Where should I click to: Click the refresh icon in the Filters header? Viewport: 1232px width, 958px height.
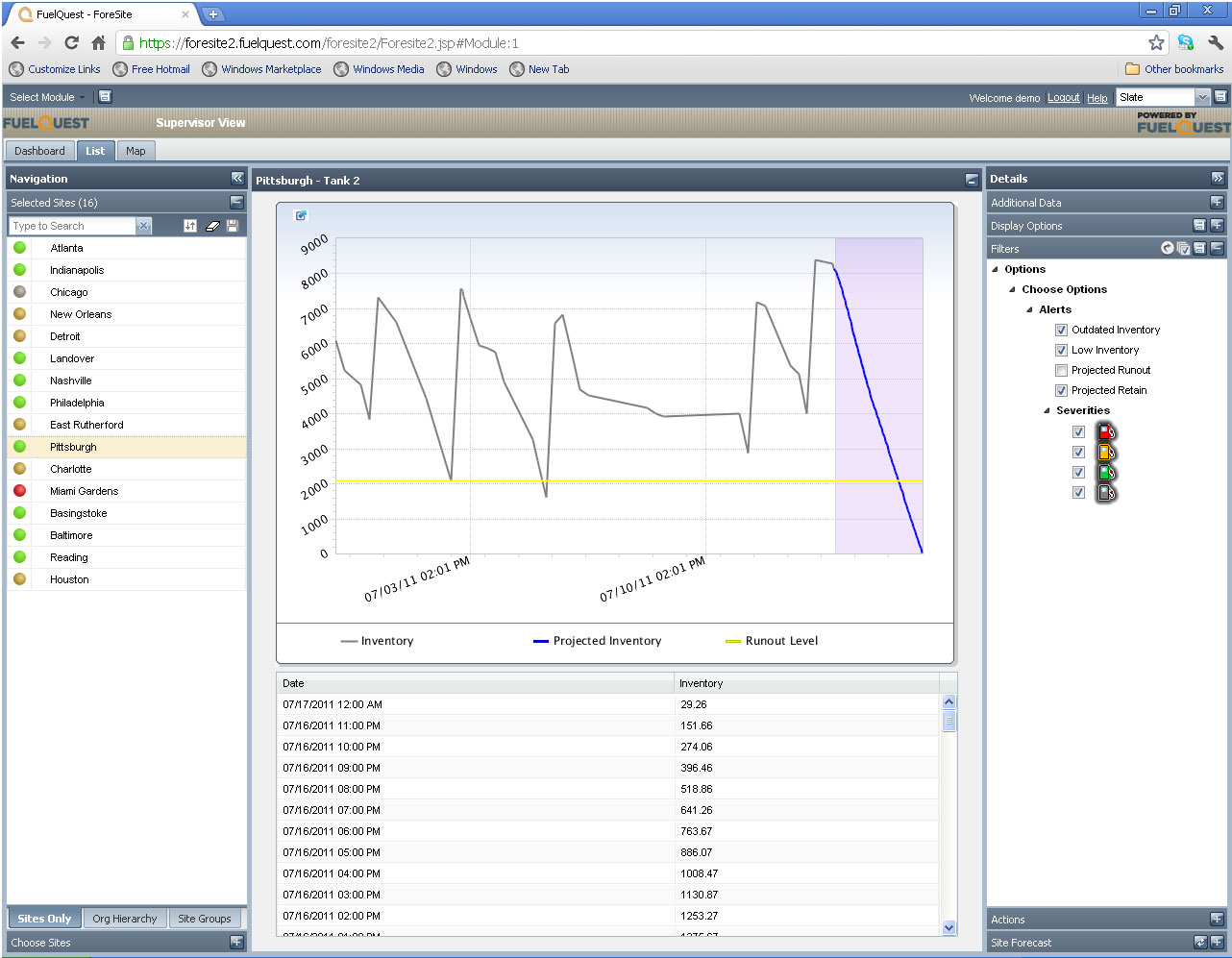(x=1168, y=249)
